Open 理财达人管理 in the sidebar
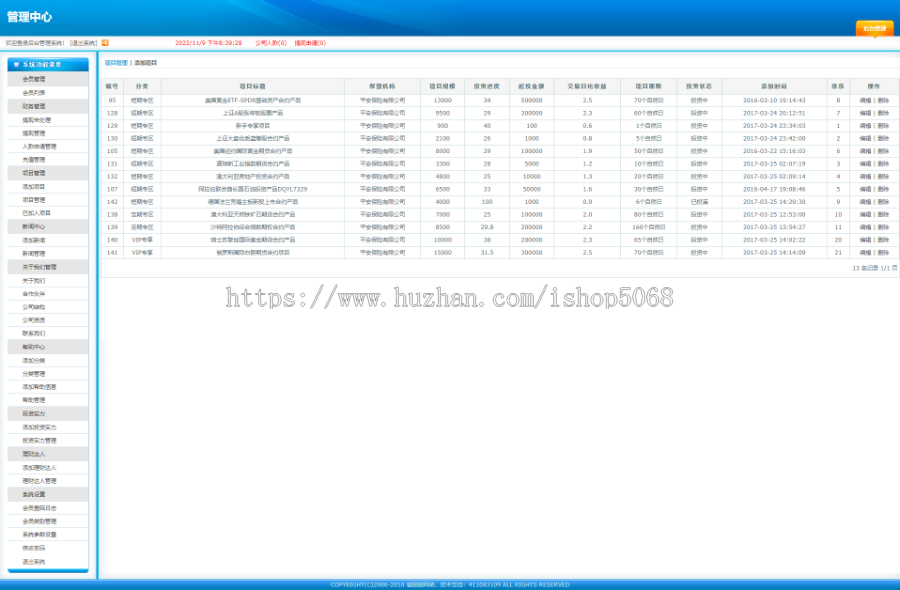 (x=40, y=481)
